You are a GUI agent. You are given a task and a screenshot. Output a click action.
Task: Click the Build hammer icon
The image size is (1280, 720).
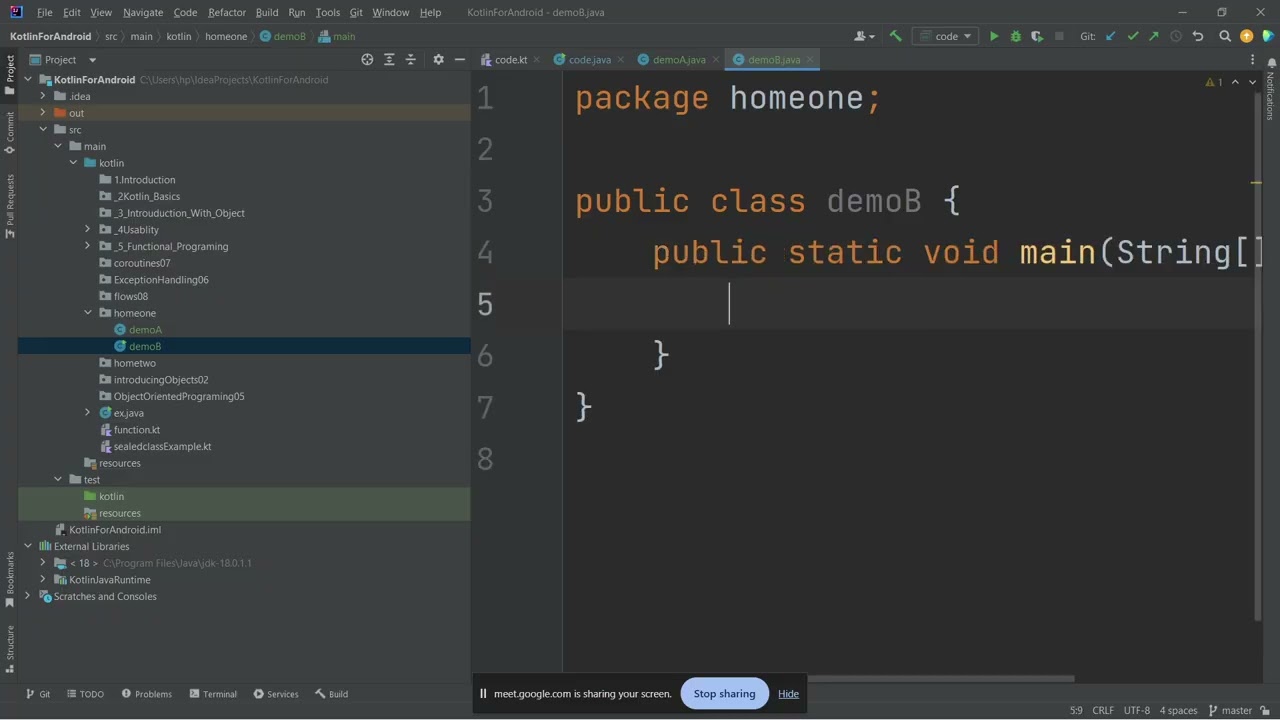[x=895, y=36]
